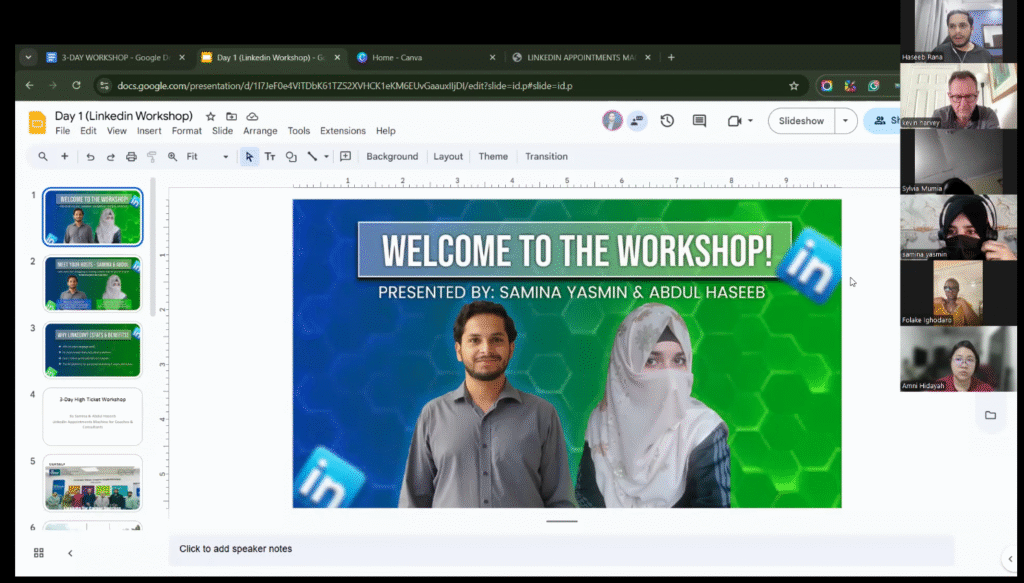Open the Fit zoom dropdown
This screenshot has width=1024, height=583.
(x=207, y=157)
